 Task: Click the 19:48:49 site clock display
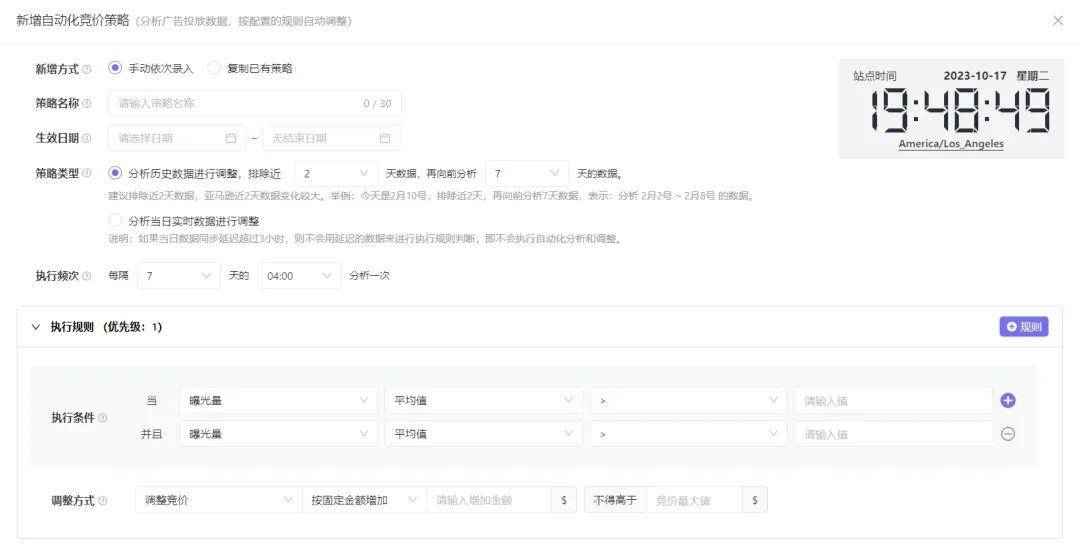(x=959, y=110)
